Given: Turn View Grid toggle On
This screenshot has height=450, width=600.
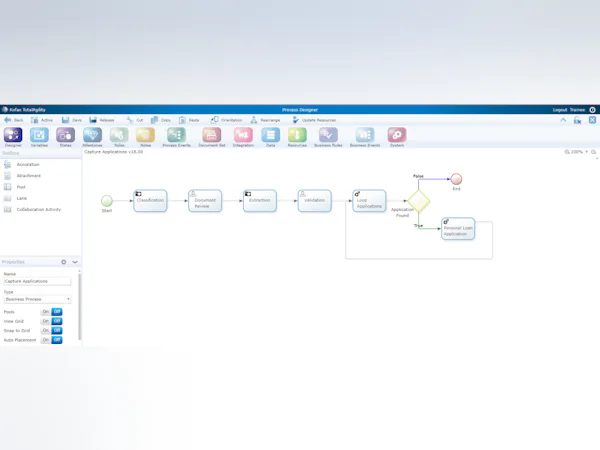Looking at the screenshot, I should (46, 321).
